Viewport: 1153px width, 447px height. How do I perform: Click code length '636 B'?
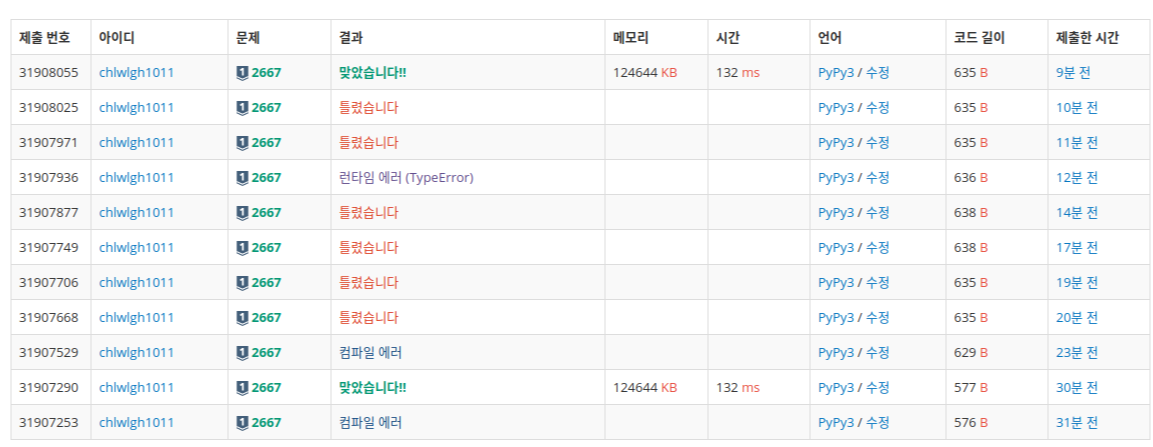click(970, 177)
